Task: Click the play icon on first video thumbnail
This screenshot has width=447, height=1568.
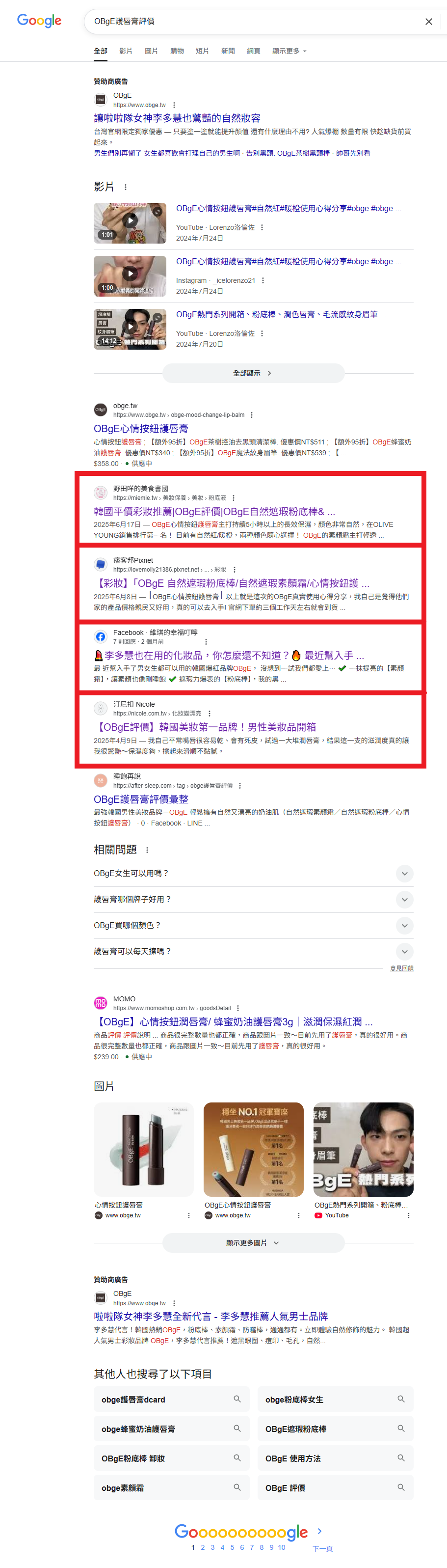Action: (x=130, y=220)
